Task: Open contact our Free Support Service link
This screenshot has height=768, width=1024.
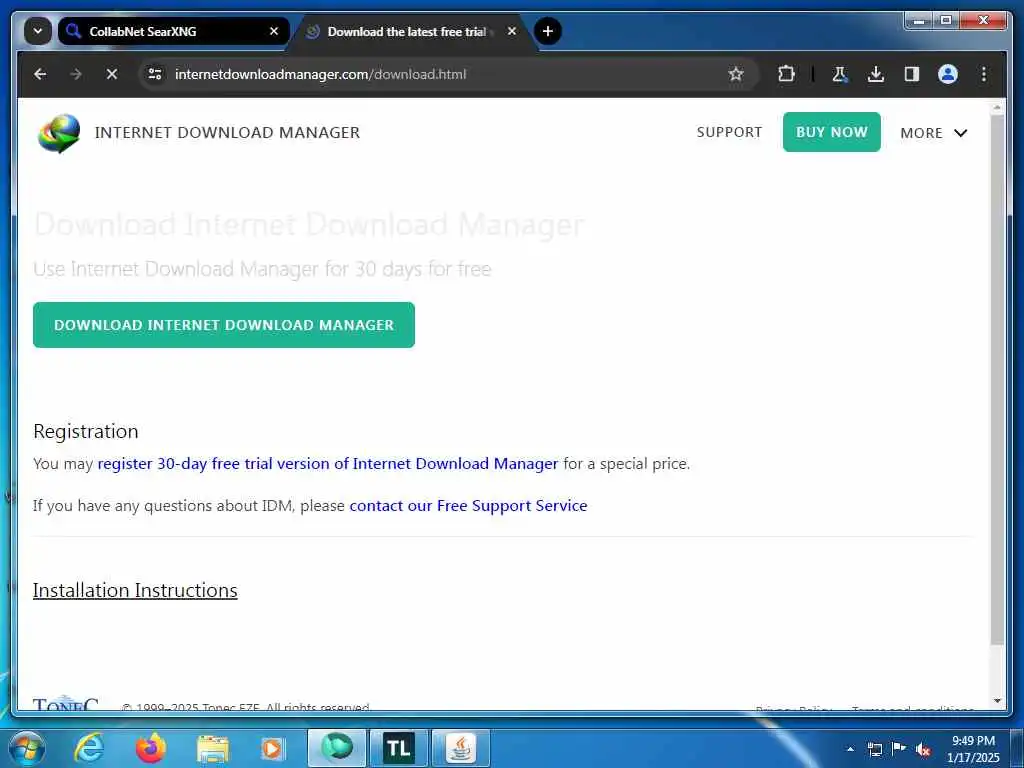Action: click(468, 505)
